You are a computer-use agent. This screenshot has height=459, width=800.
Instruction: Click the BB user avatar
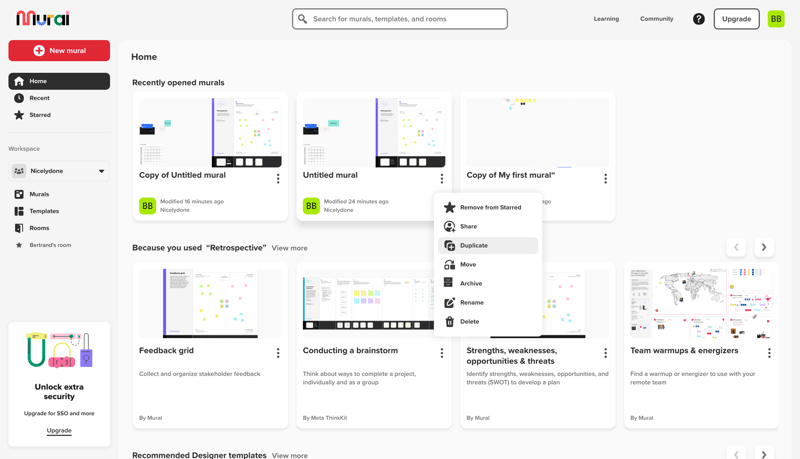coord(776,19)
